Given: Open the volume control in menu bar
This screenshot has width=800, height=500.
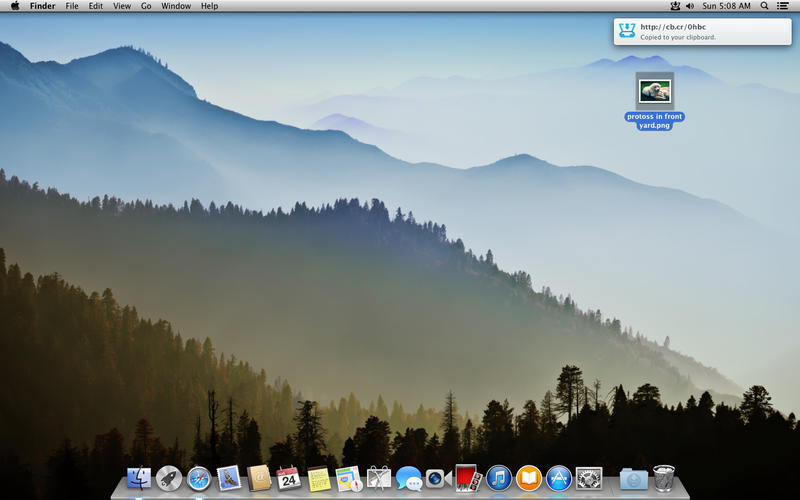Looking at the screenshot, I should click(x=690, y=6).
